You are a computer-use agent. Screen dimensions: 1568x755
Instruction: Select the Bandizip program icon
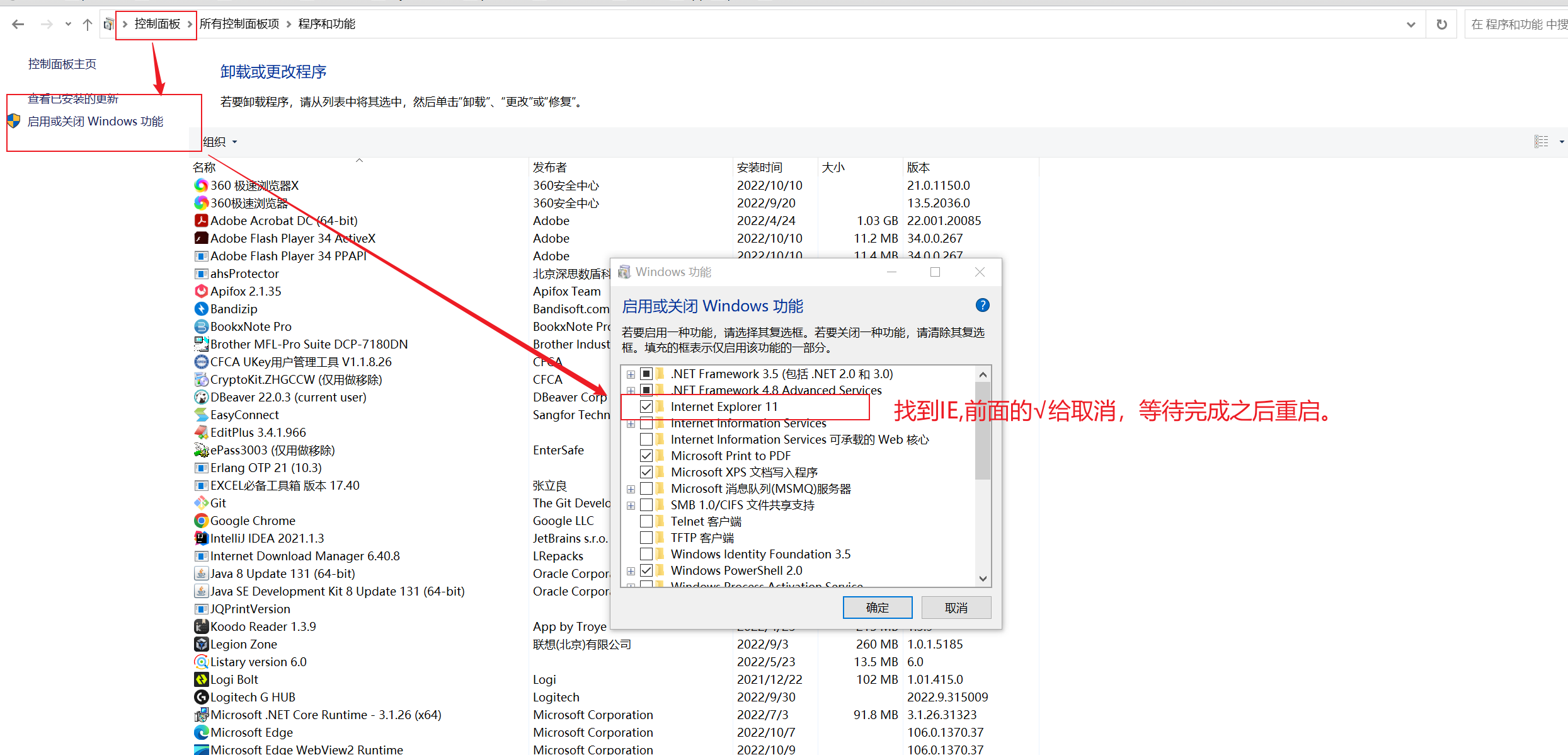[201, 309]
